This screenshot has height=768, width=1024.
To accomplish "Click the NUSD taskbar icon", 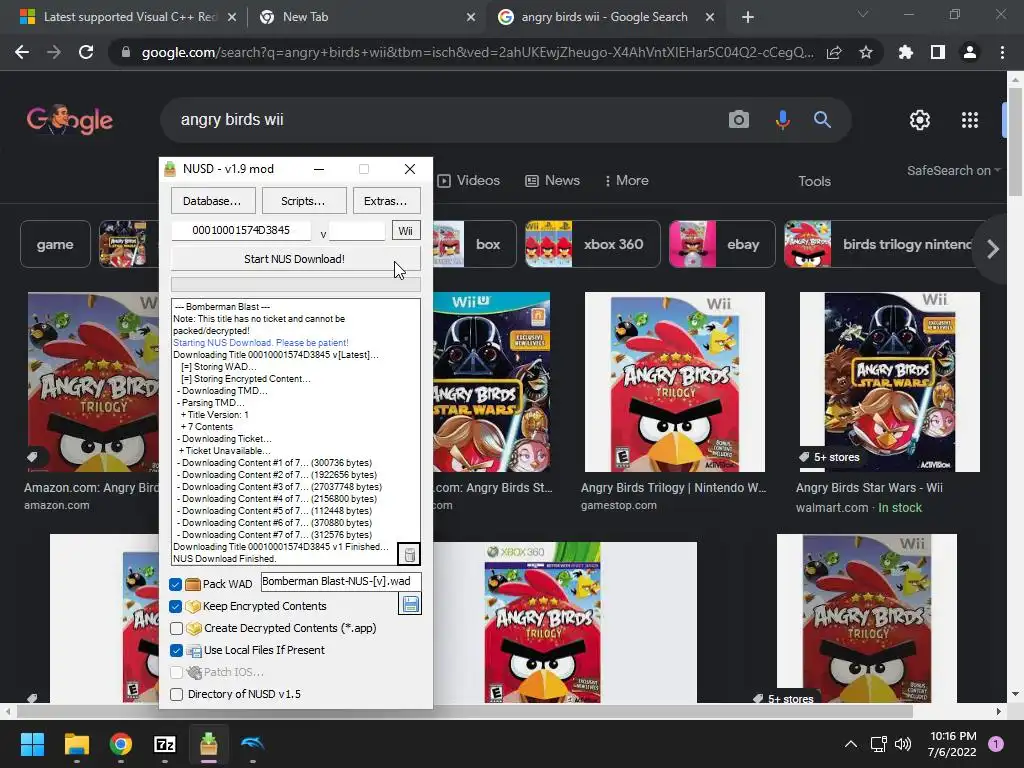I will (x=208, y=744).
